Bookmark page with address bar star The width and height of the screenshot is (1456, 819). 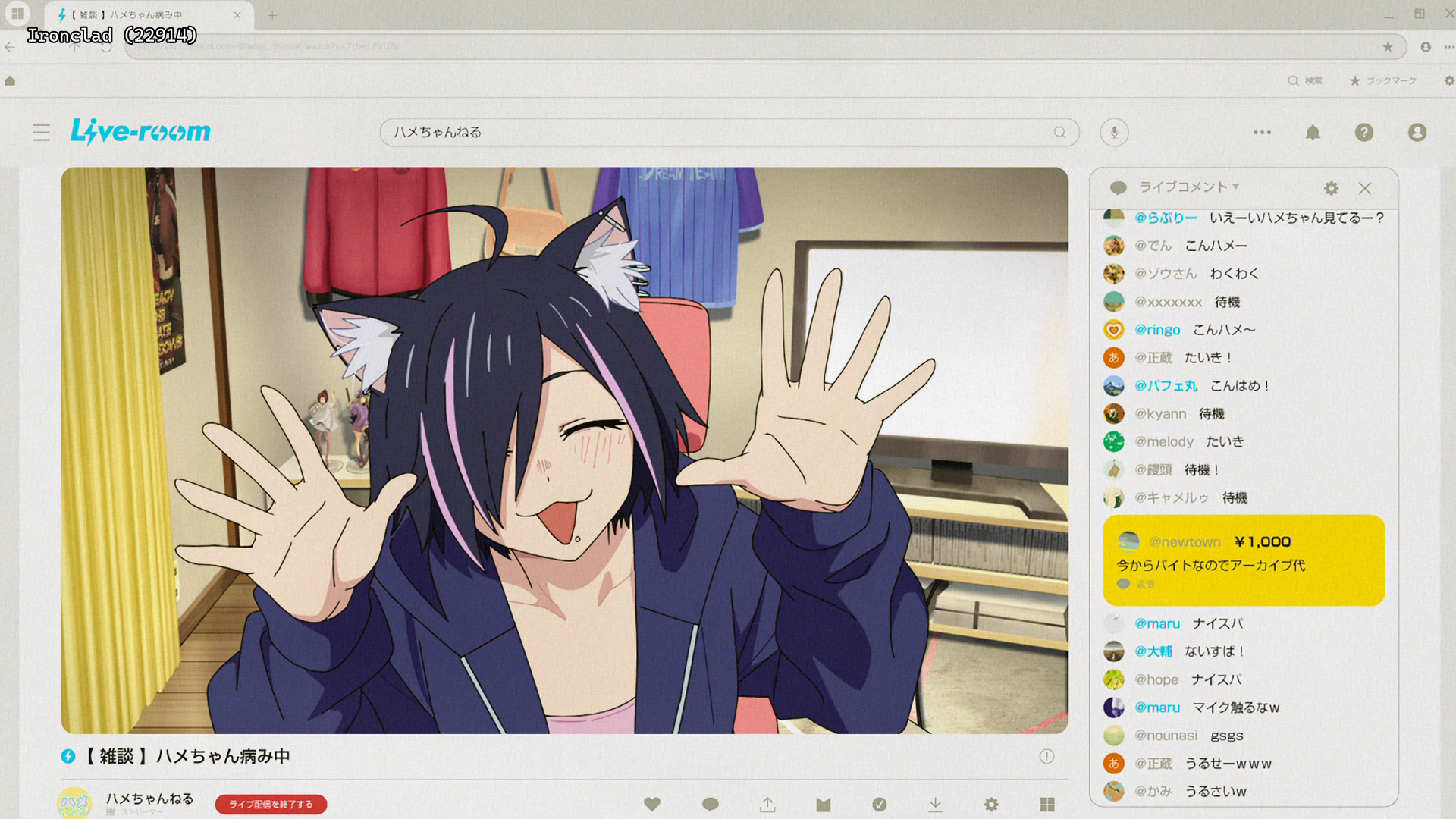[x=1388, y=47]
